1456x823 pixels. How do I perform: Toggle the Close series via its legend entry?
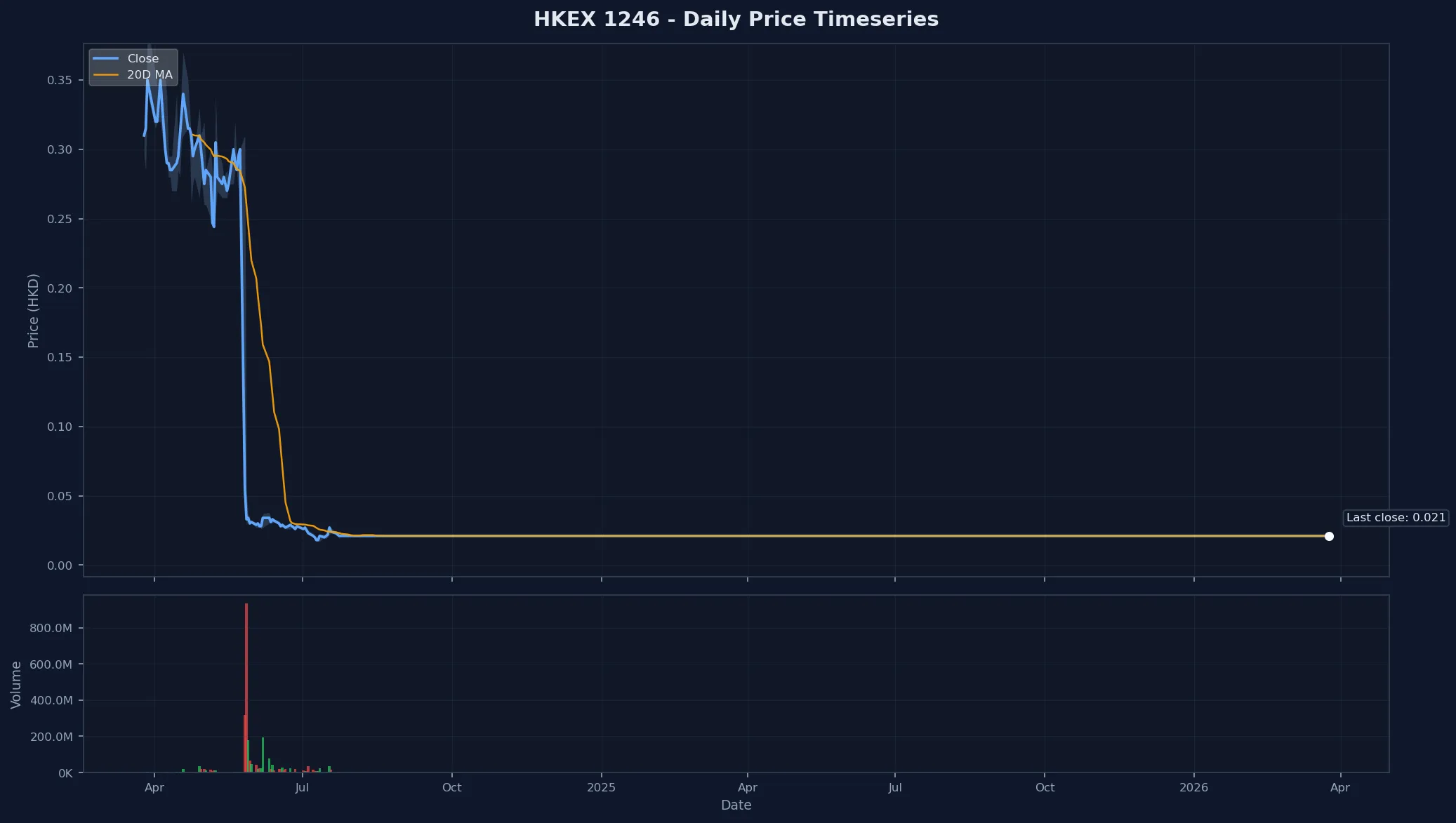tap(142, 58)
